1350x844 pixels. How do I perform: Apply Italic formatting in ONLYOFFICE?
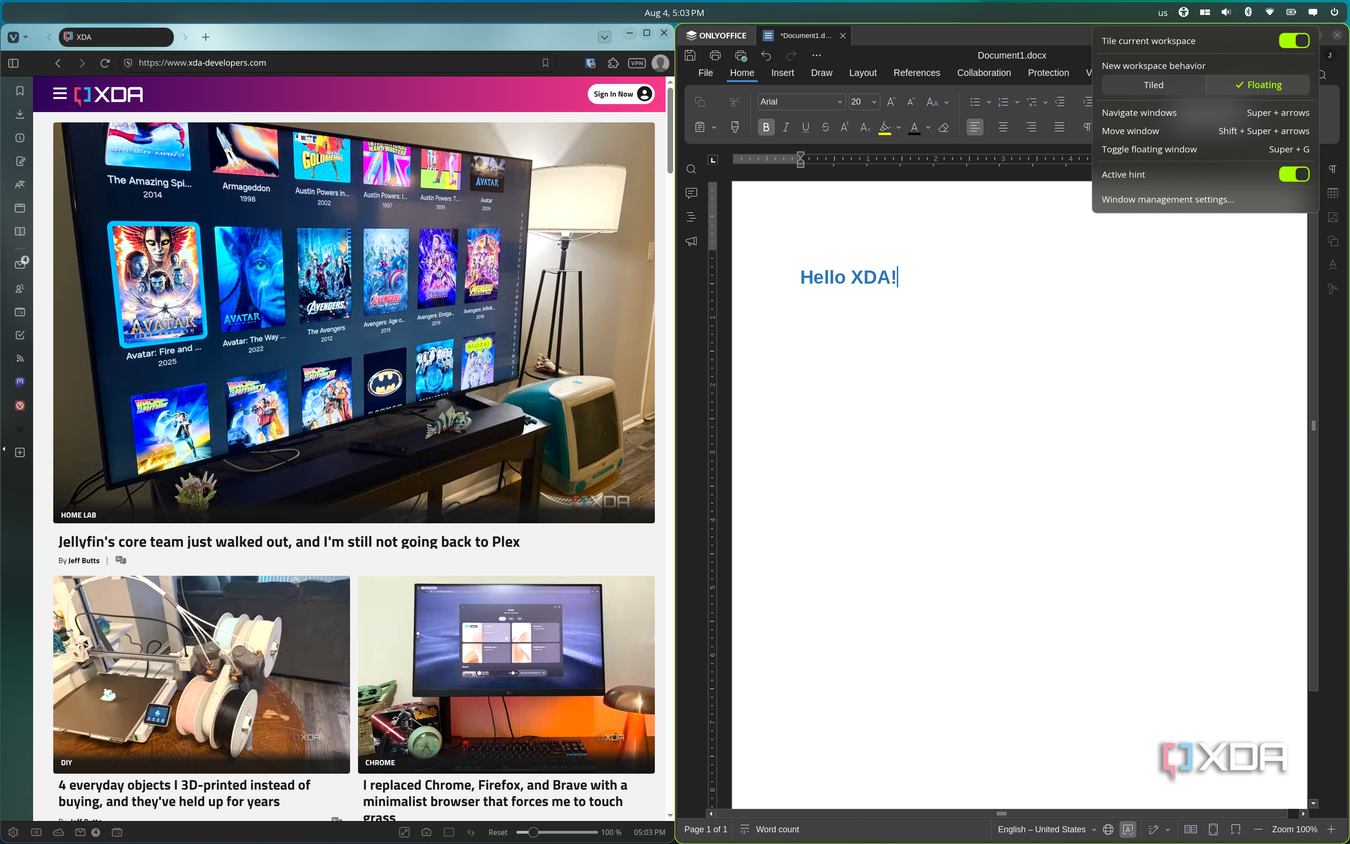pyautogui.click(x=786, y=127)
